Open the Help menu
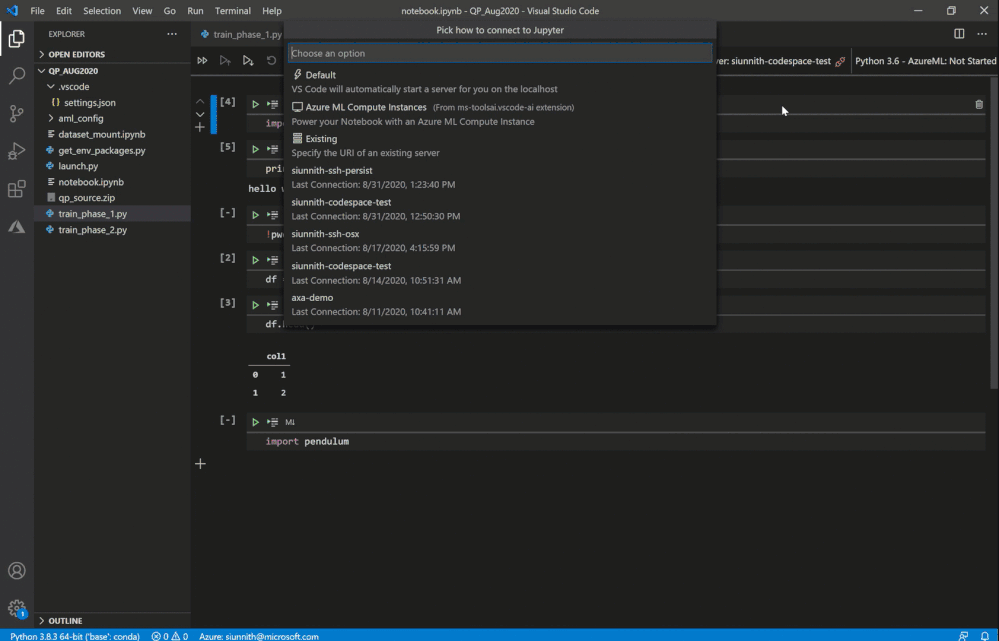This screenshot has width=999, height=641. click(271, 11)
